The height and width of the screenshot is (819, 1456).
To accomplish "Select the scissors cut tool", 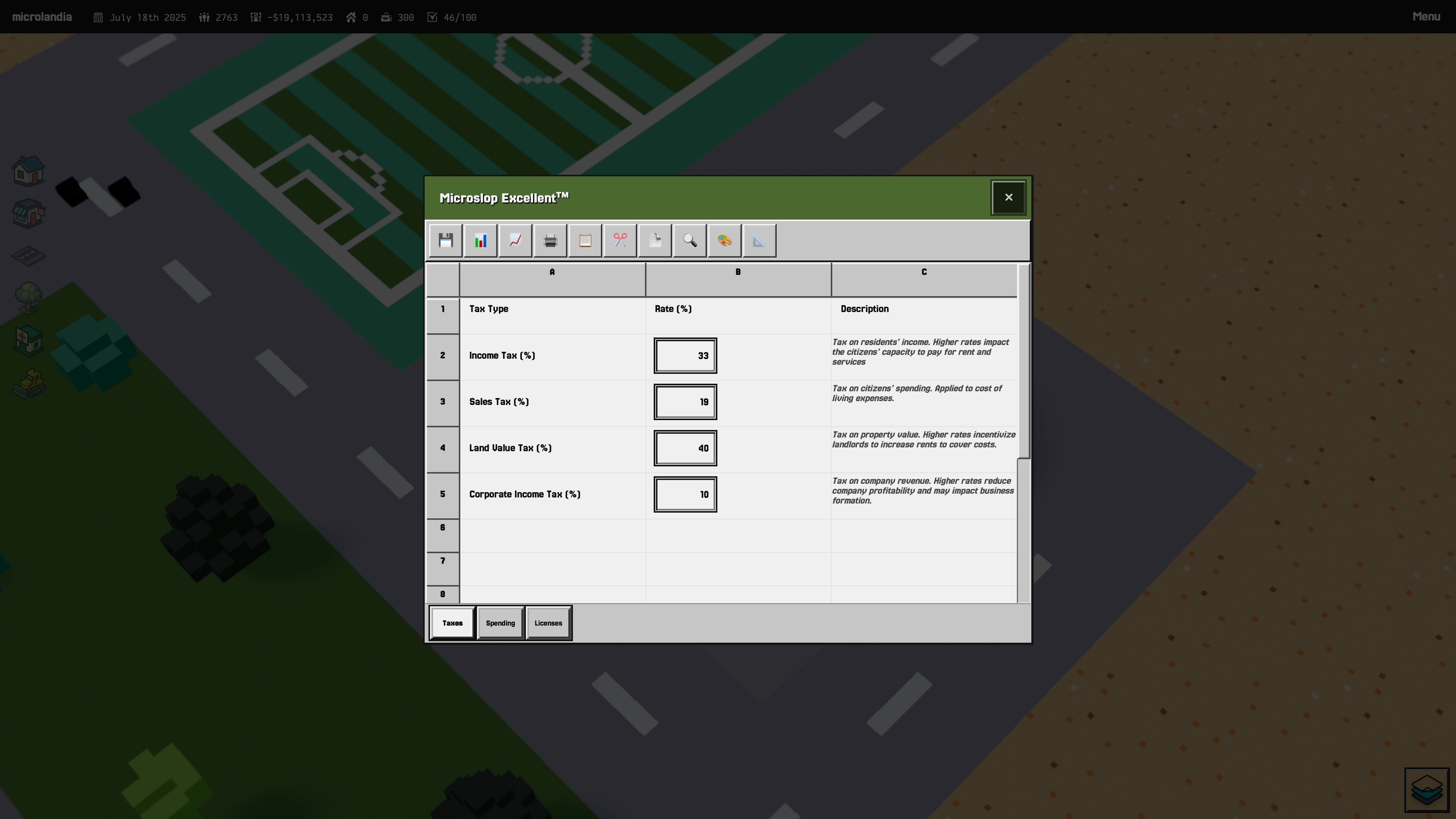I will click(x=620, y=241).
